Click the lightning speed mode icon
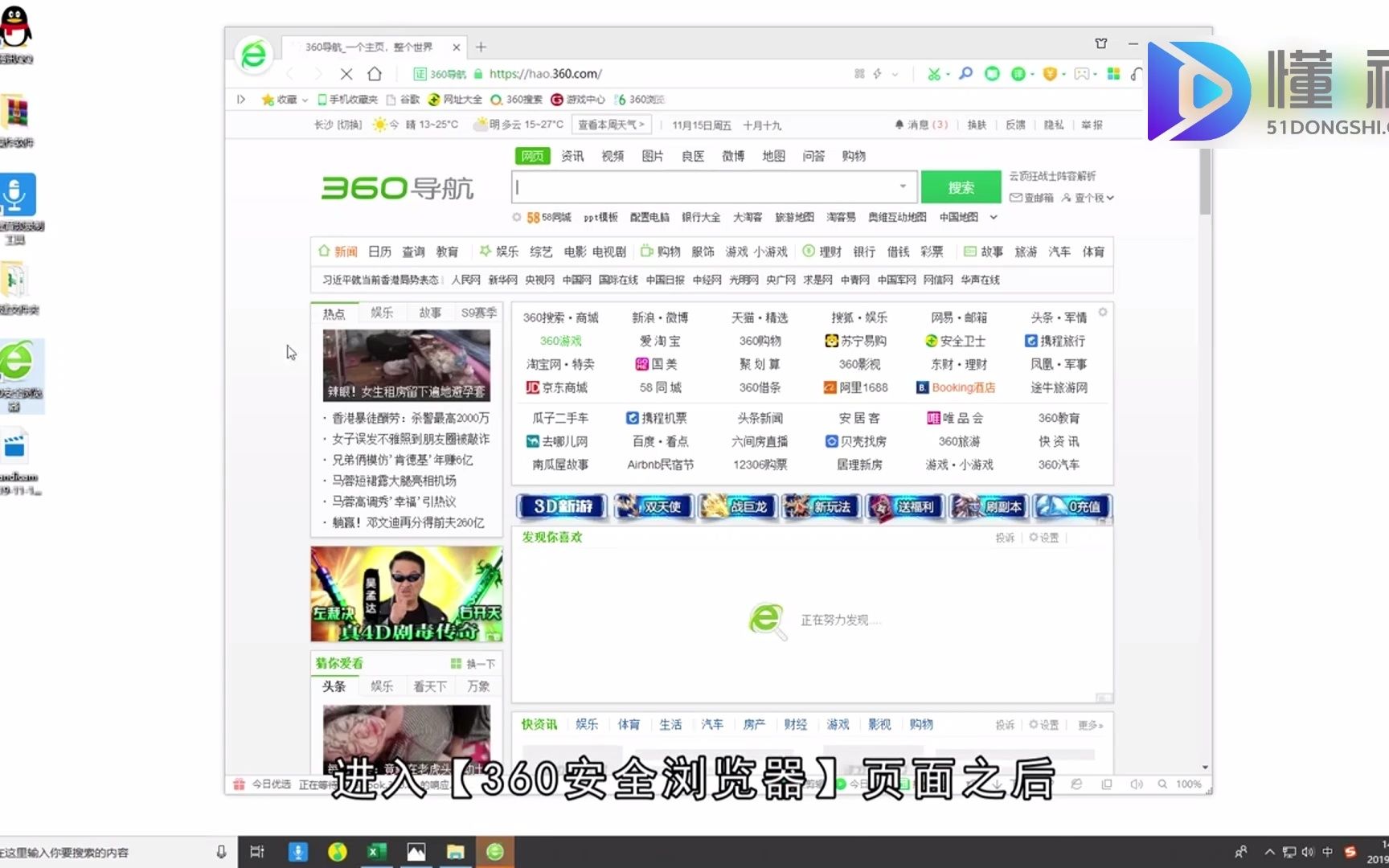The image size is (1389, 868). (x=877, y=74)
